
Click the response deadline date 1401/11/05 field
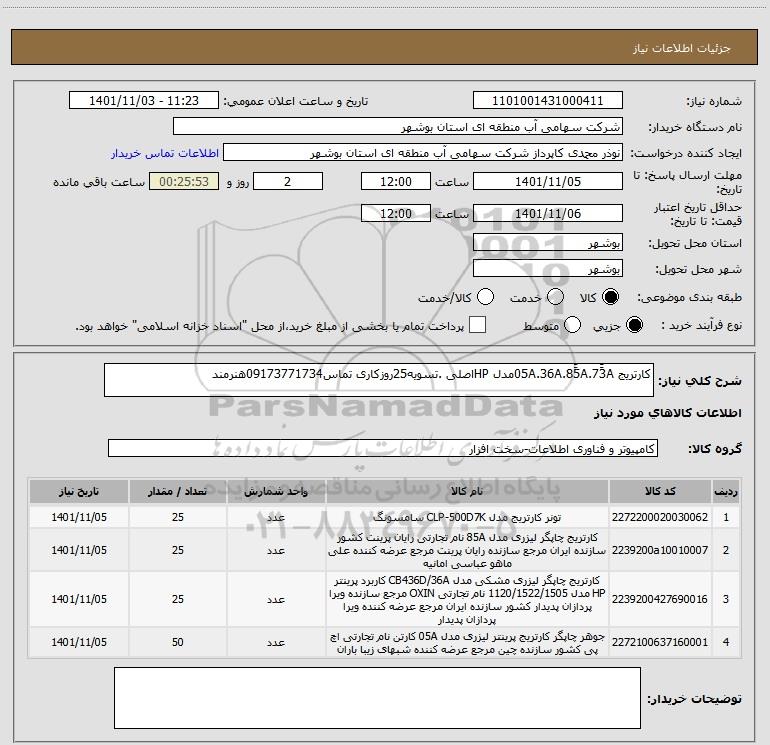coord(548,182)
